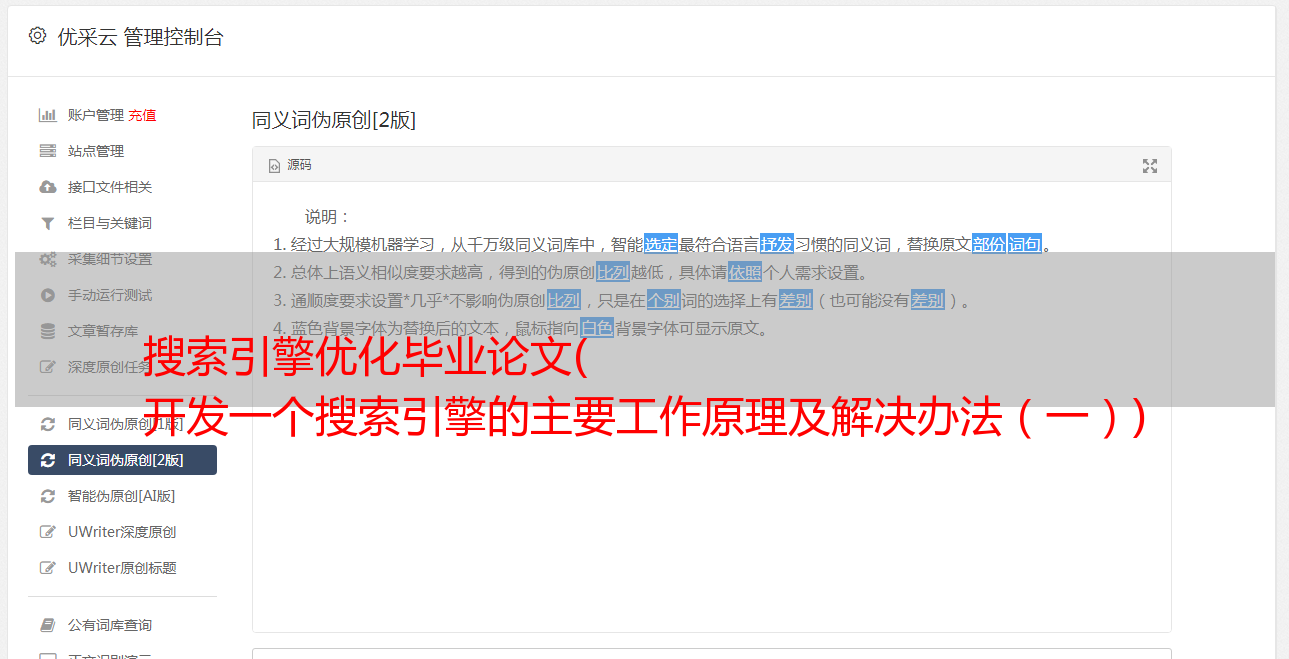Click the cloud upload icon for 接口文件相关
1289x659 pixels.
click(47, 187)
